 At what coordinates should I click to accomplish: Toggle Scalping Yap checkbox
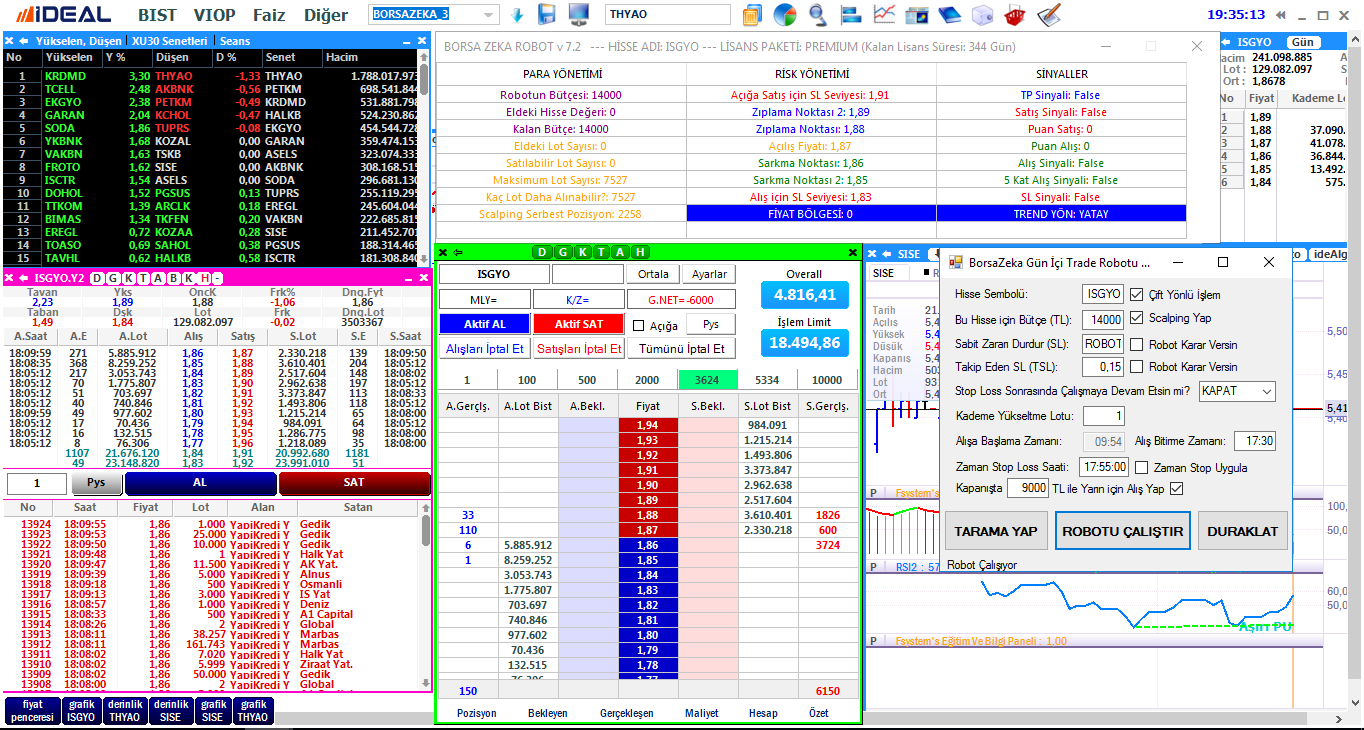(x=1136, y=318)
